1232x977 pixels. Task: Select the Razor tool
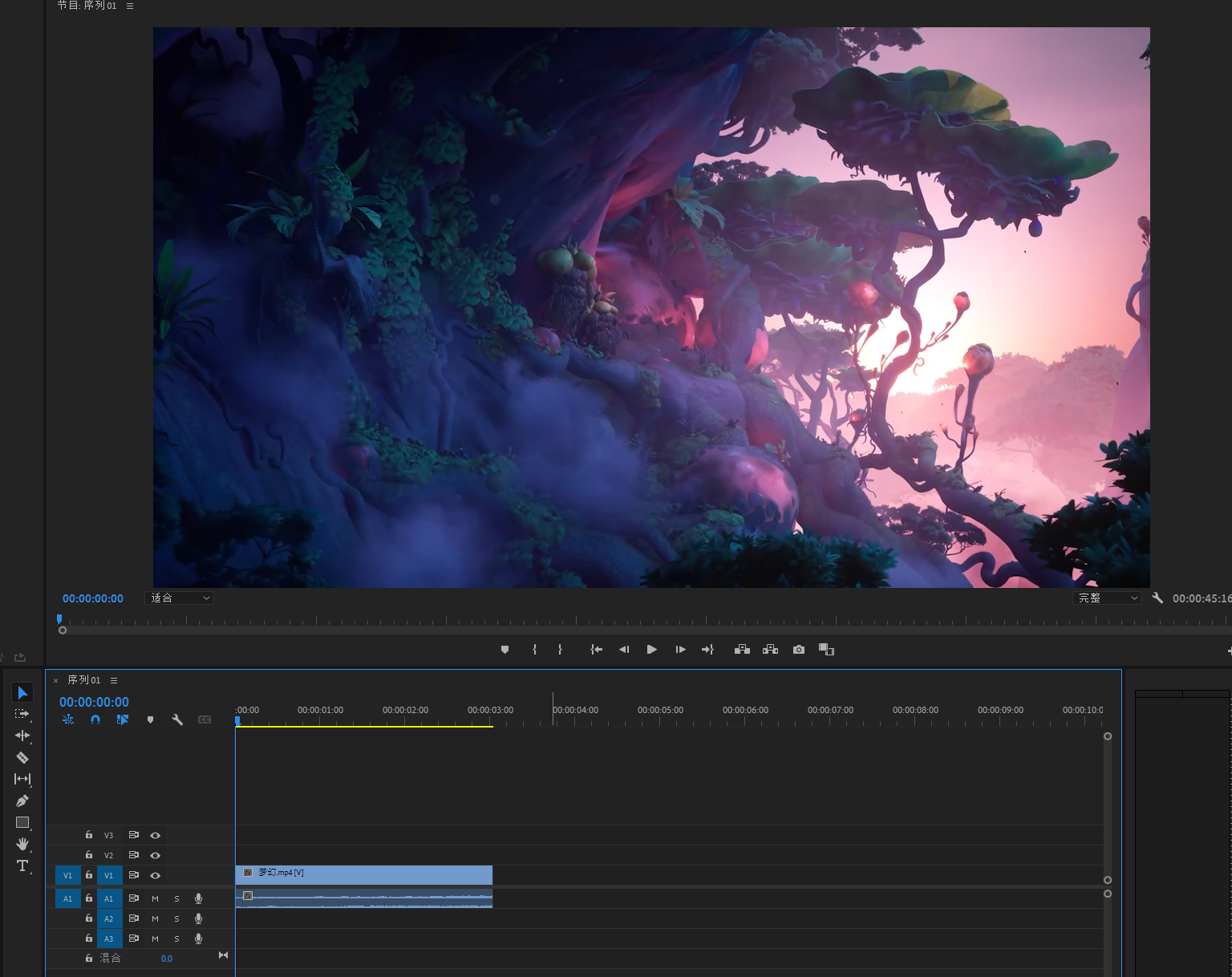22,757
